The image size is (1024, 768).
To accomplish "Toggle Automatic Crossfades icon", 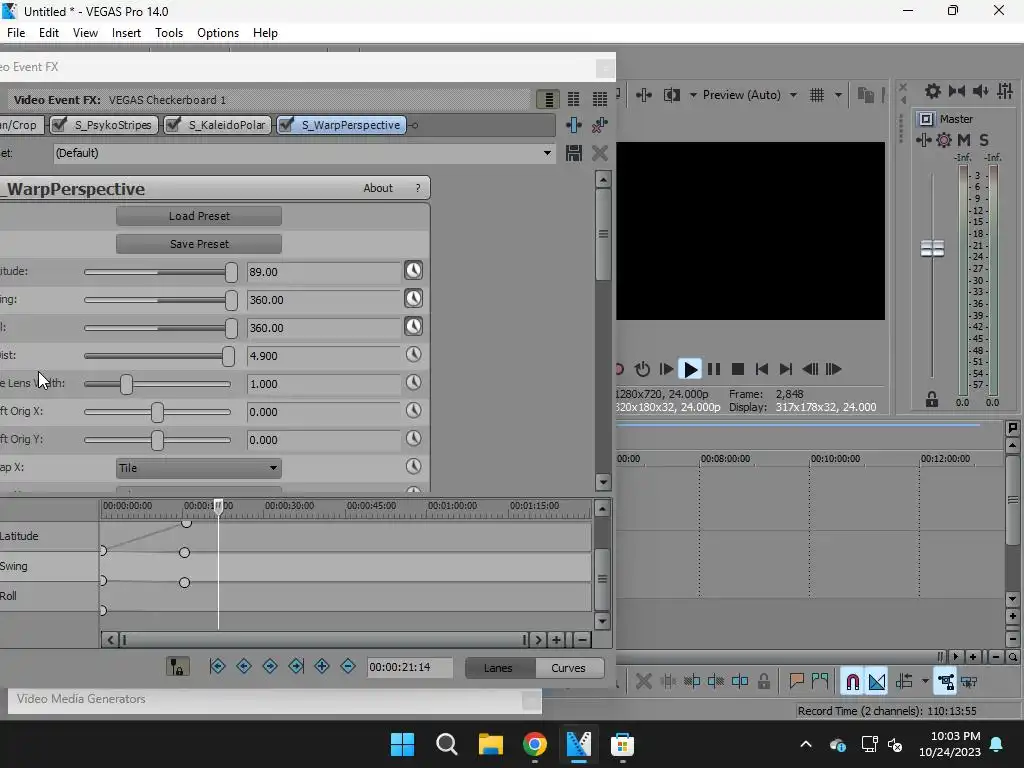I will [876, 681].
